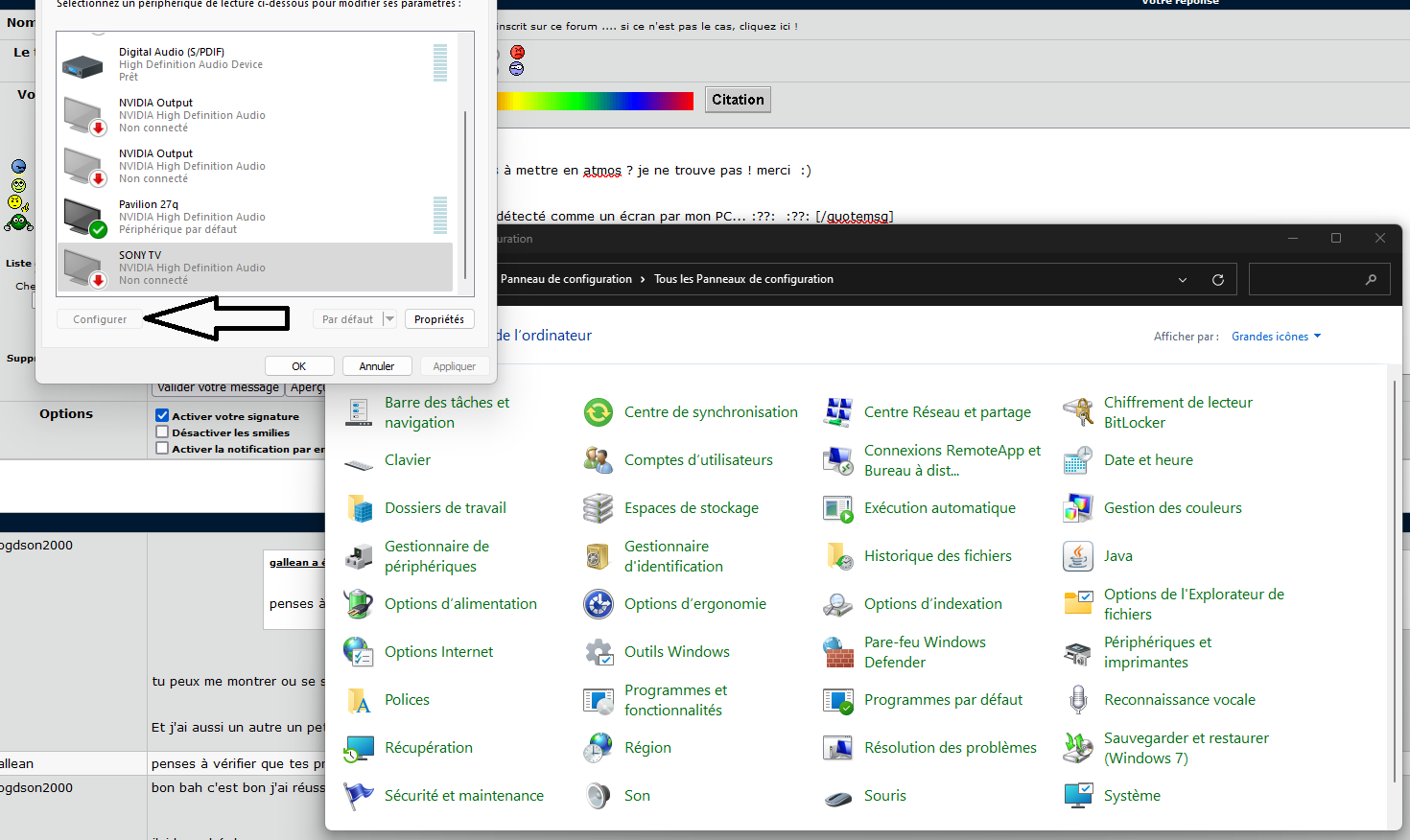1410x840 pixels.
Task: Click the Propriétés button
Action: pyautogui.click(x=439, y=319)
